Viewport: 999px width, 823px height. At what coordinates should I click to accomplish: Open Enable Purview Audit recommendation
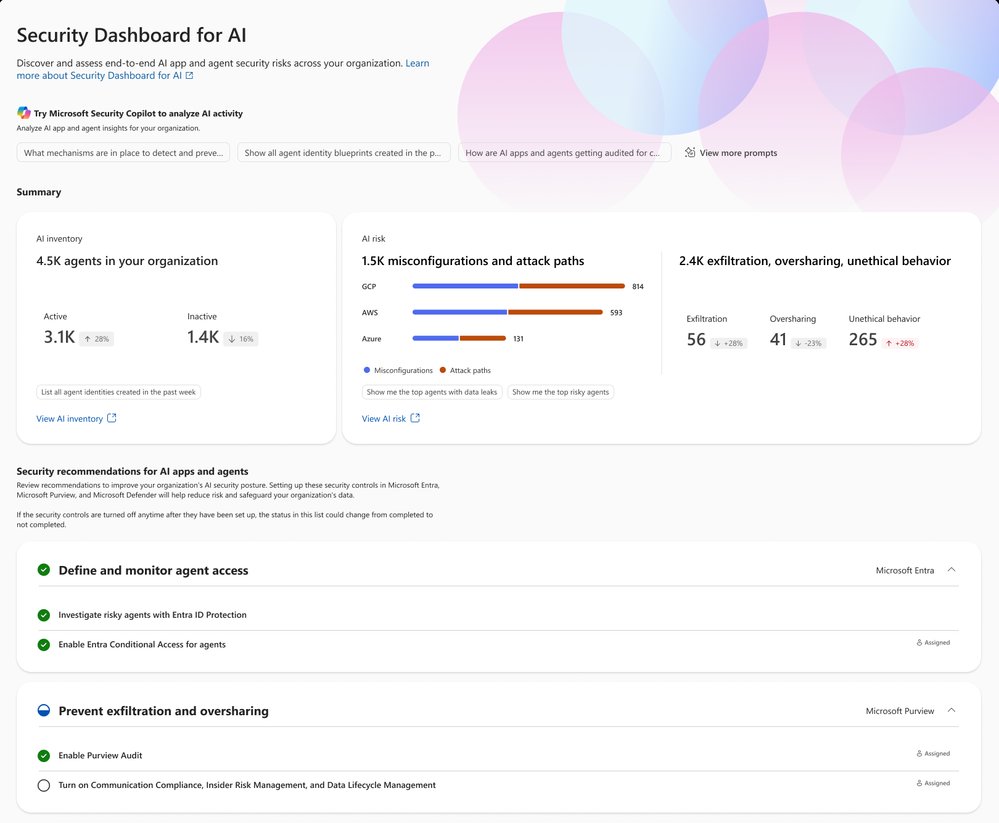click(x=100, y=755)
